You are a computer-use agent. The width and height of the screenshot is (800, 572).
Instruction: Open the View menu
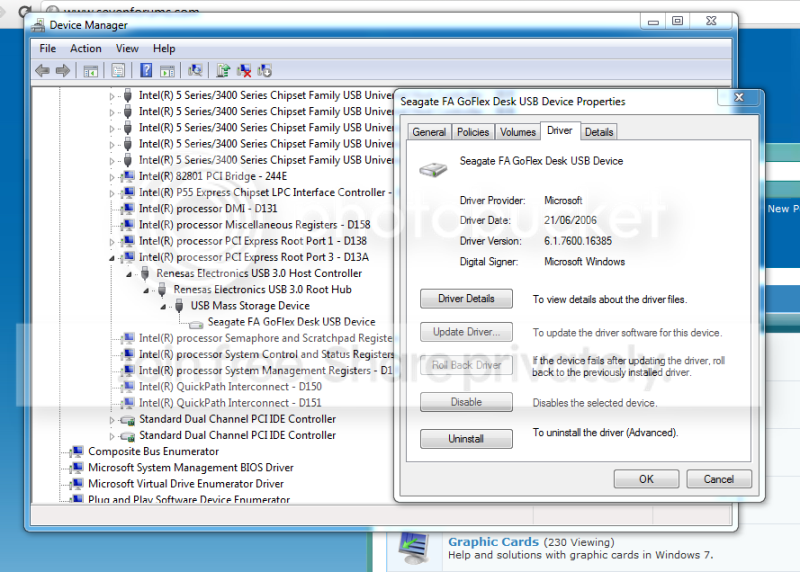127,48
